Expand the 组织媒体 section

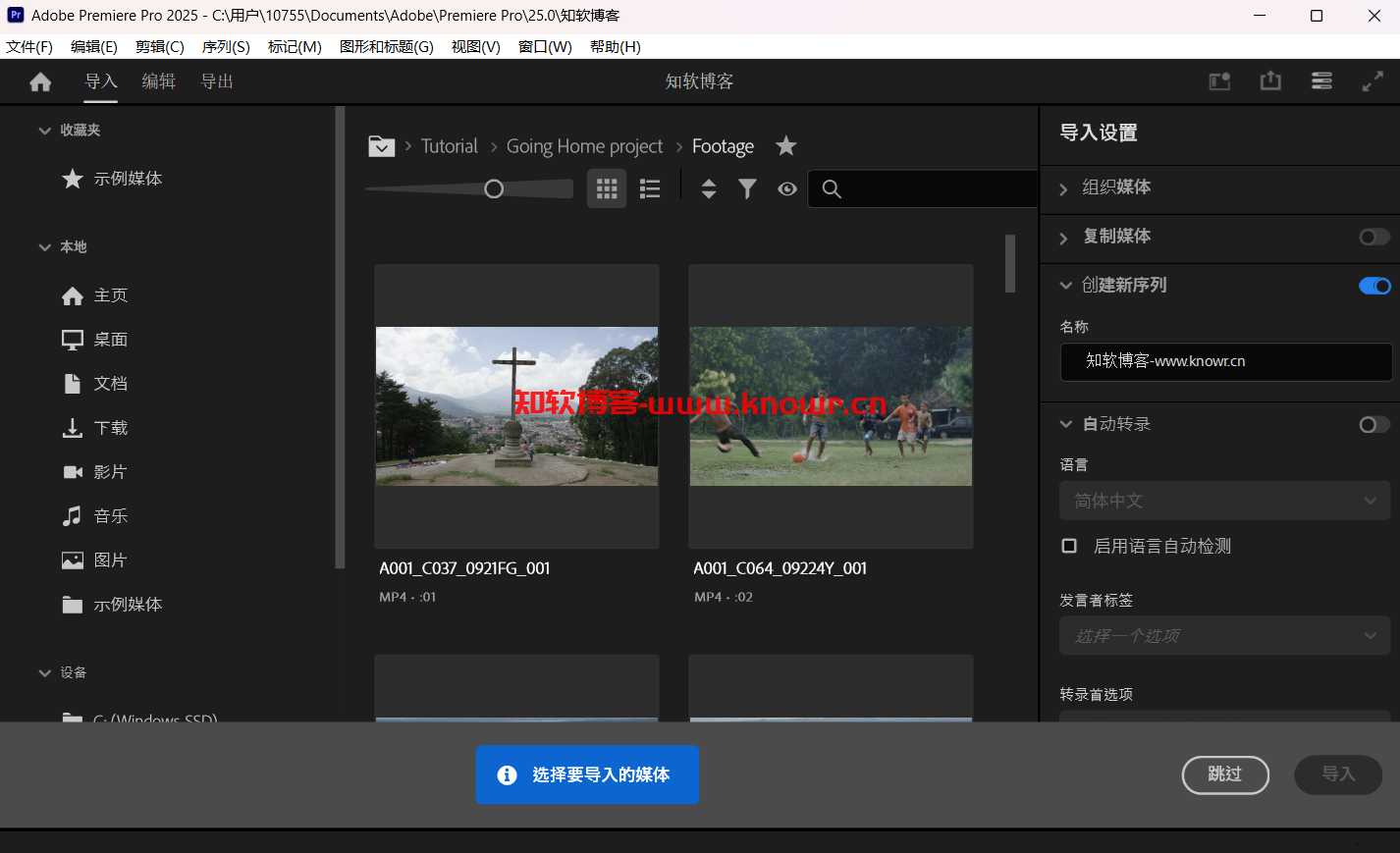pos(1063,188)
